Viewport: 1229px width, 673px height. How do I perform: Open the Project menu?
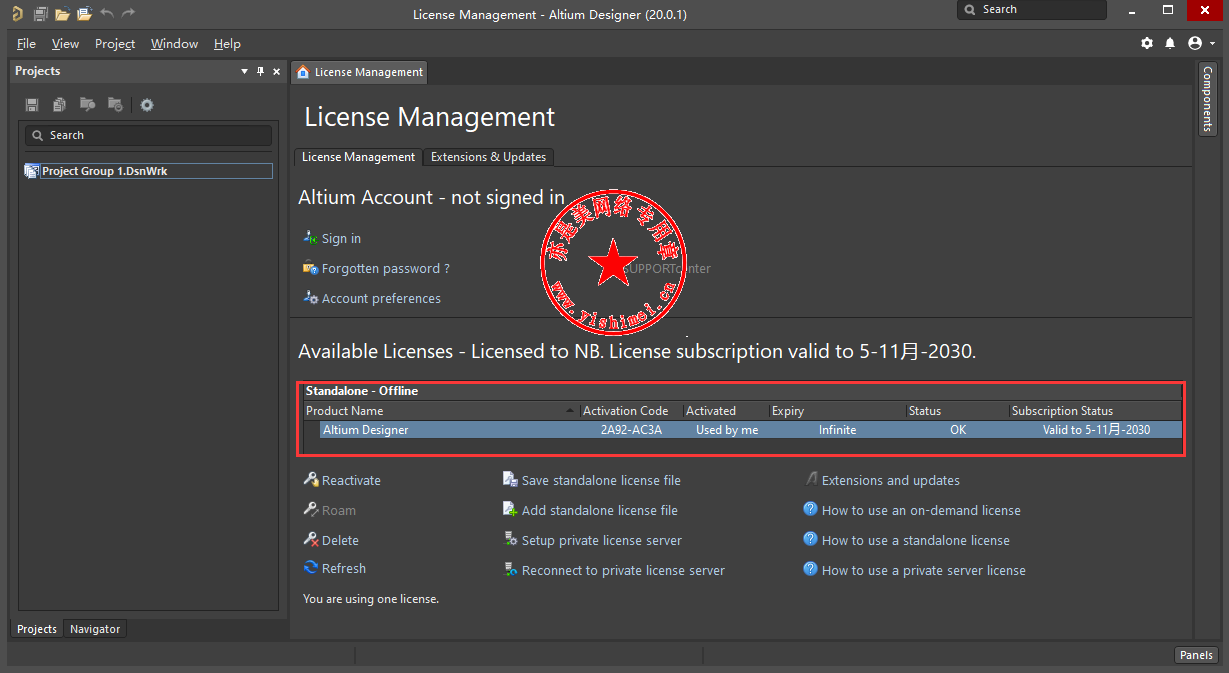point(115,44)
